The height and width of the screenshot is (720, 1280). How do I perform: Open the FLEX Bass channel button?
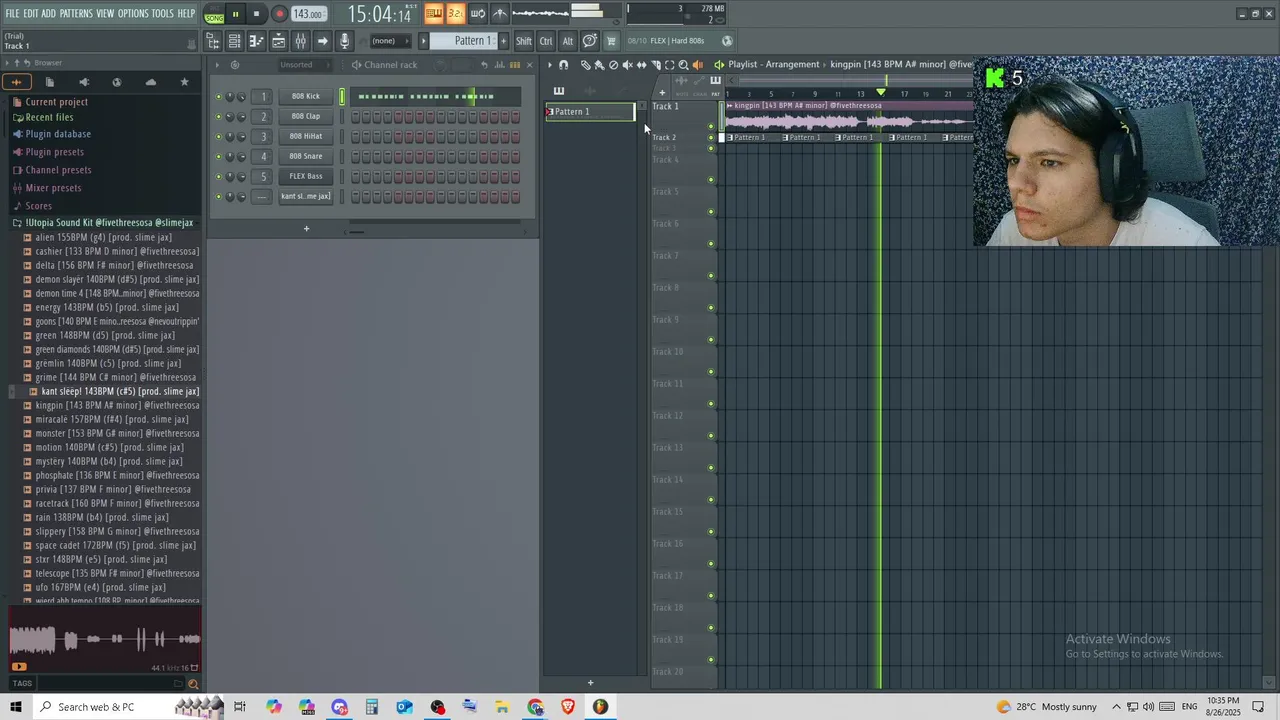coord(306,177)
